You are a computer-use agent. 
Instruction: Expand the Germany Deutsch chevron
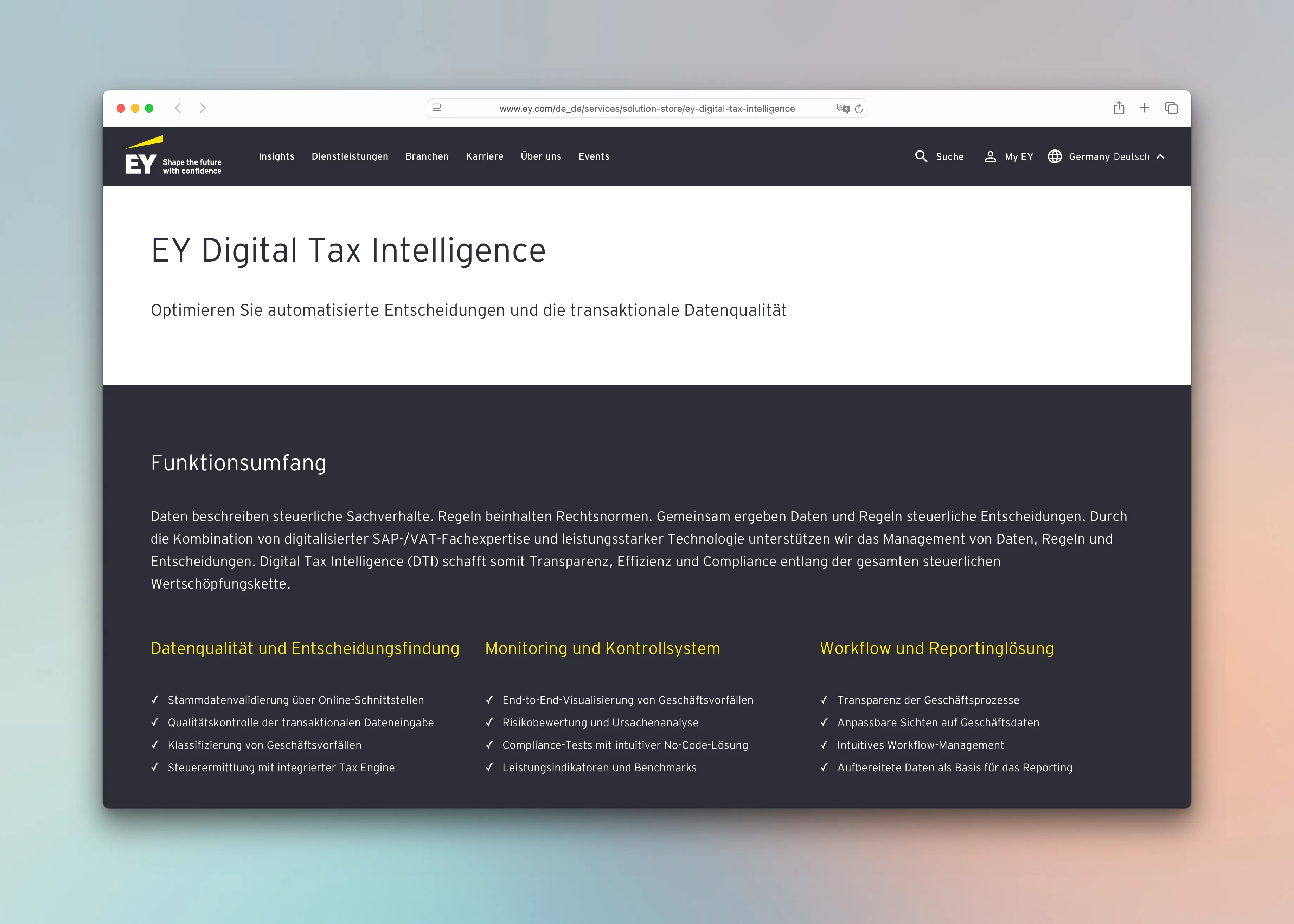click(x=1160, y=156)
